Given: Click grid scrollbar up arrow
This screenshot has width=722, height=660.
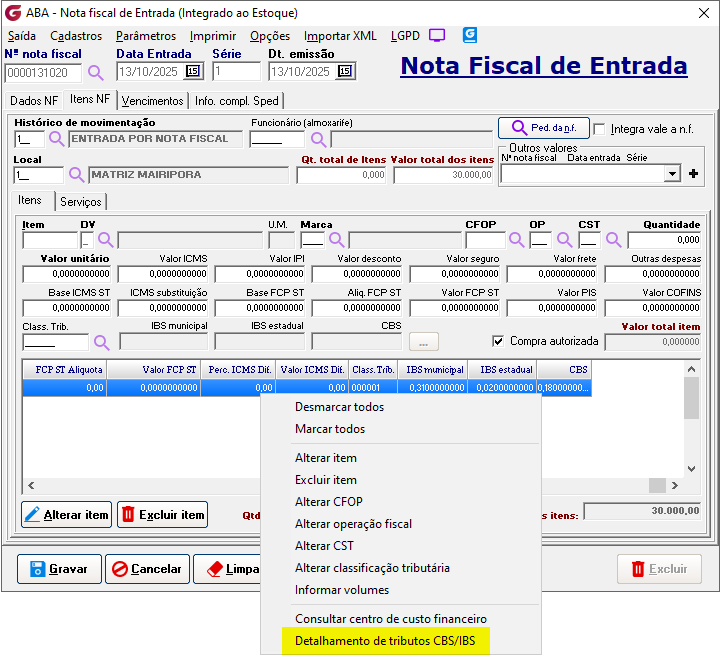Looking at the screenshot, I should tap(691, 369).
